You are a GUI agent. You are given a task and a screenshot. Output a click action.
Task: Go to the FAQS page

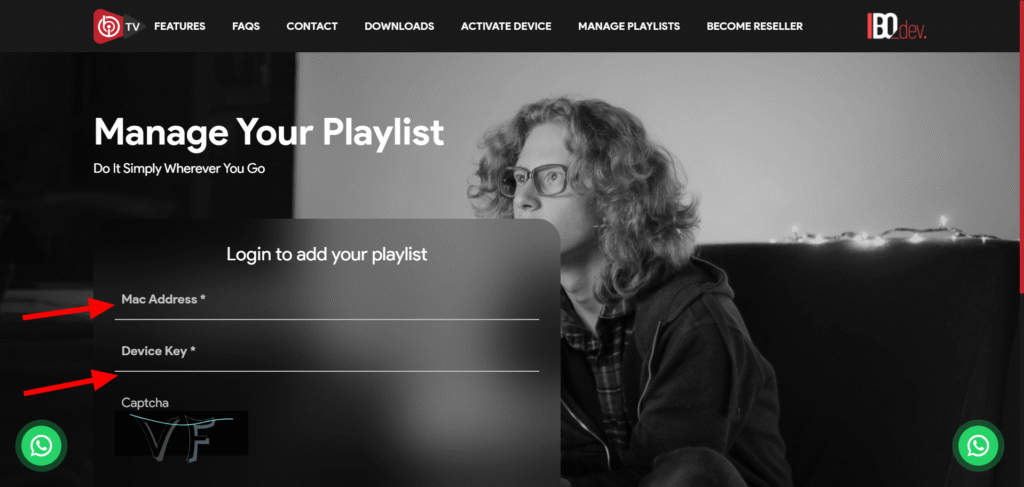pos(246,26)
